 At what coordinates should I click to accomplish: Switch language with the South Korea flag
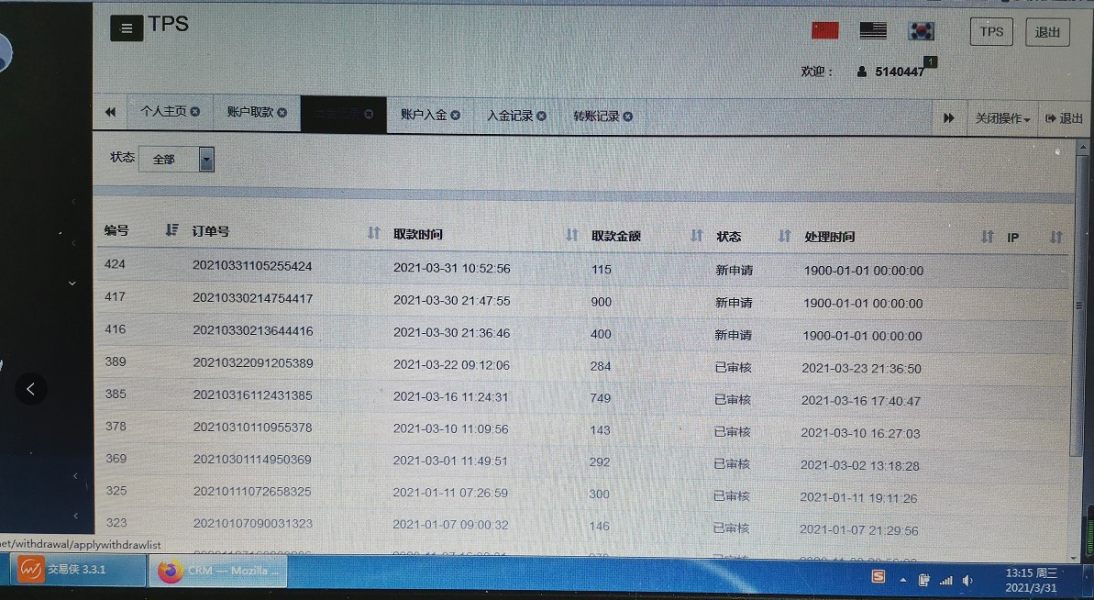tap(921, 31)
